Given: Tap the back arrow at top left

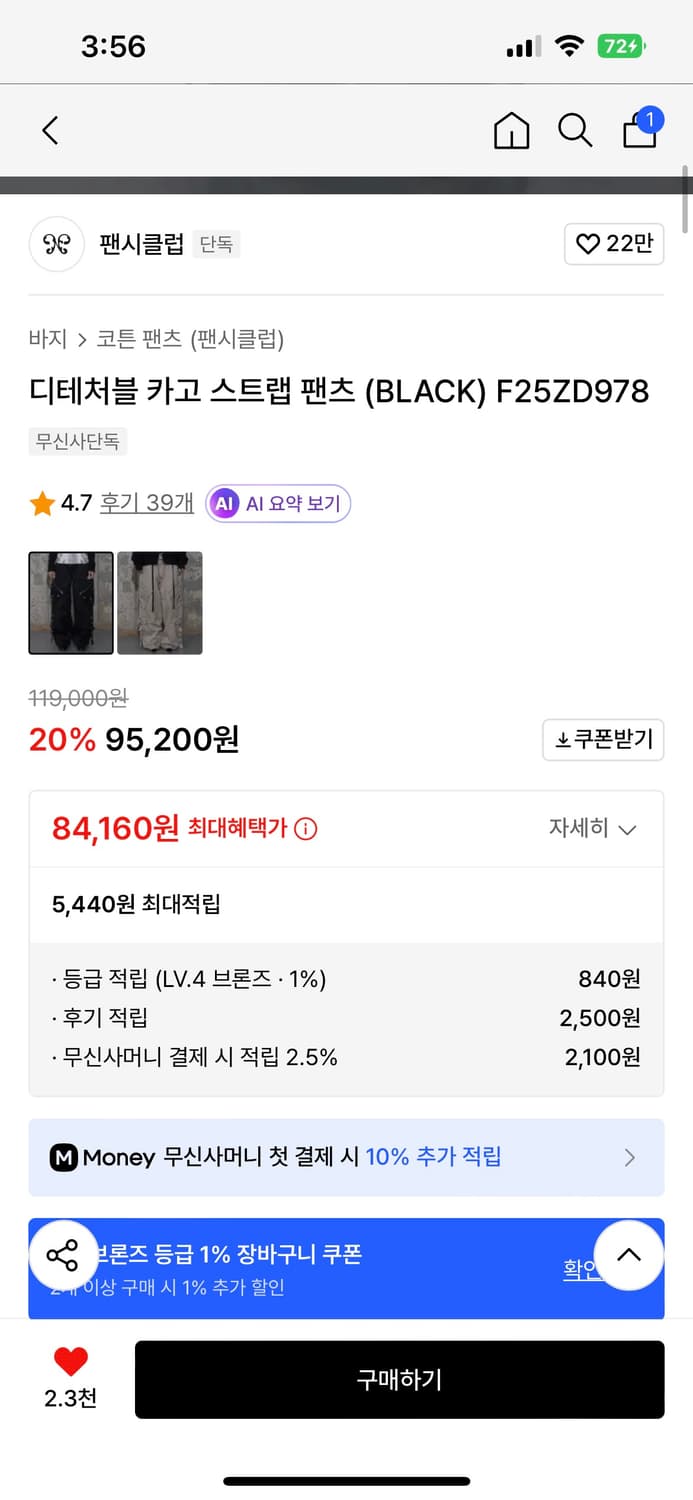Looking at the screenshot, I should [x=50, y=130].
